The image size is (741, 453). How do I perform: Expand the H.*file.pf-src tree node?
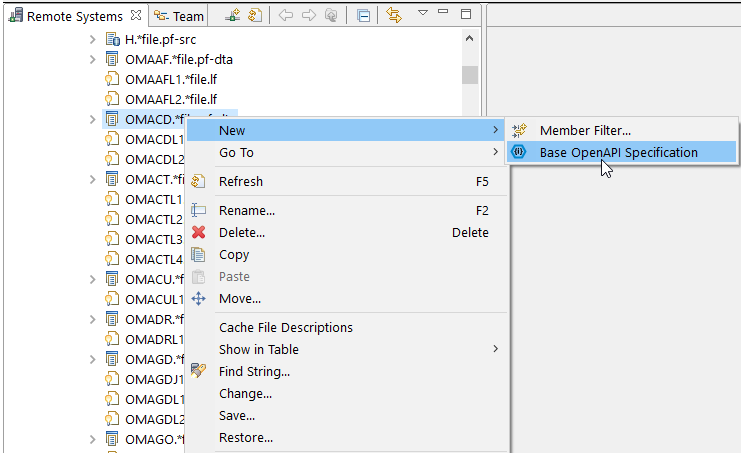click(x=92, y=39)
